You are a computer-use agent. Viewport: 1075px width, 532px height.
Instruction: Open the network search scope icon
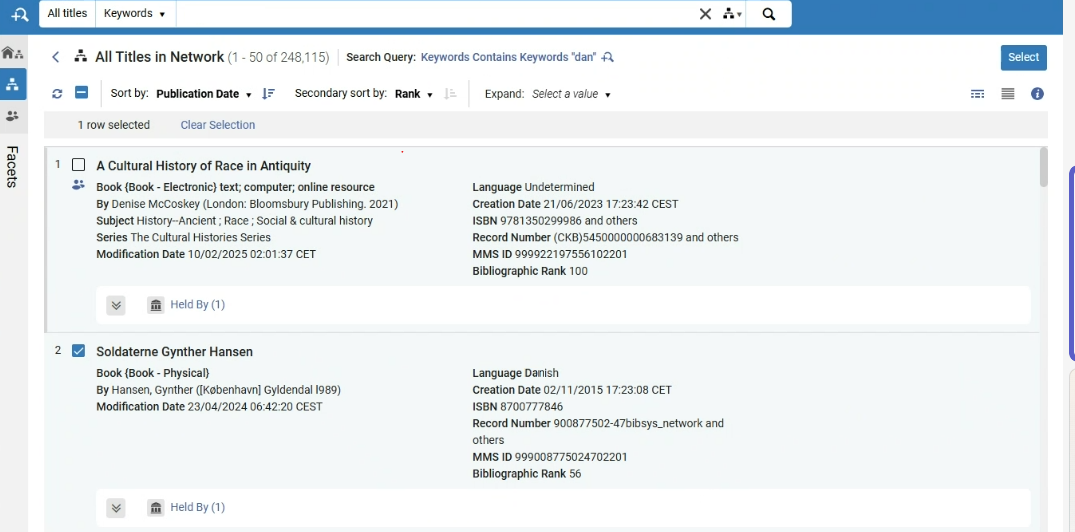click(x=732, y=14)
